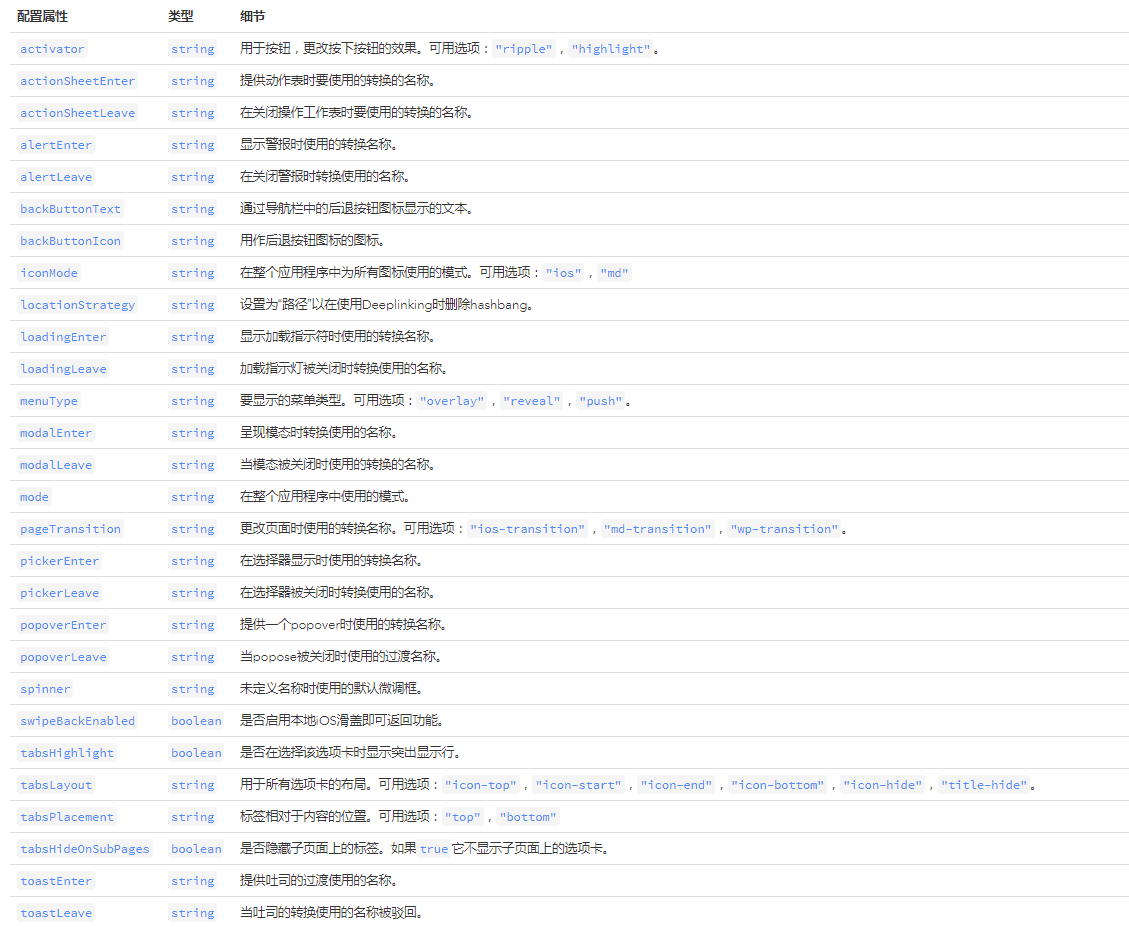Viewport: 1129px width, 931px height.
Task: Click the "highlight" option value
Action: coord(611,49)
